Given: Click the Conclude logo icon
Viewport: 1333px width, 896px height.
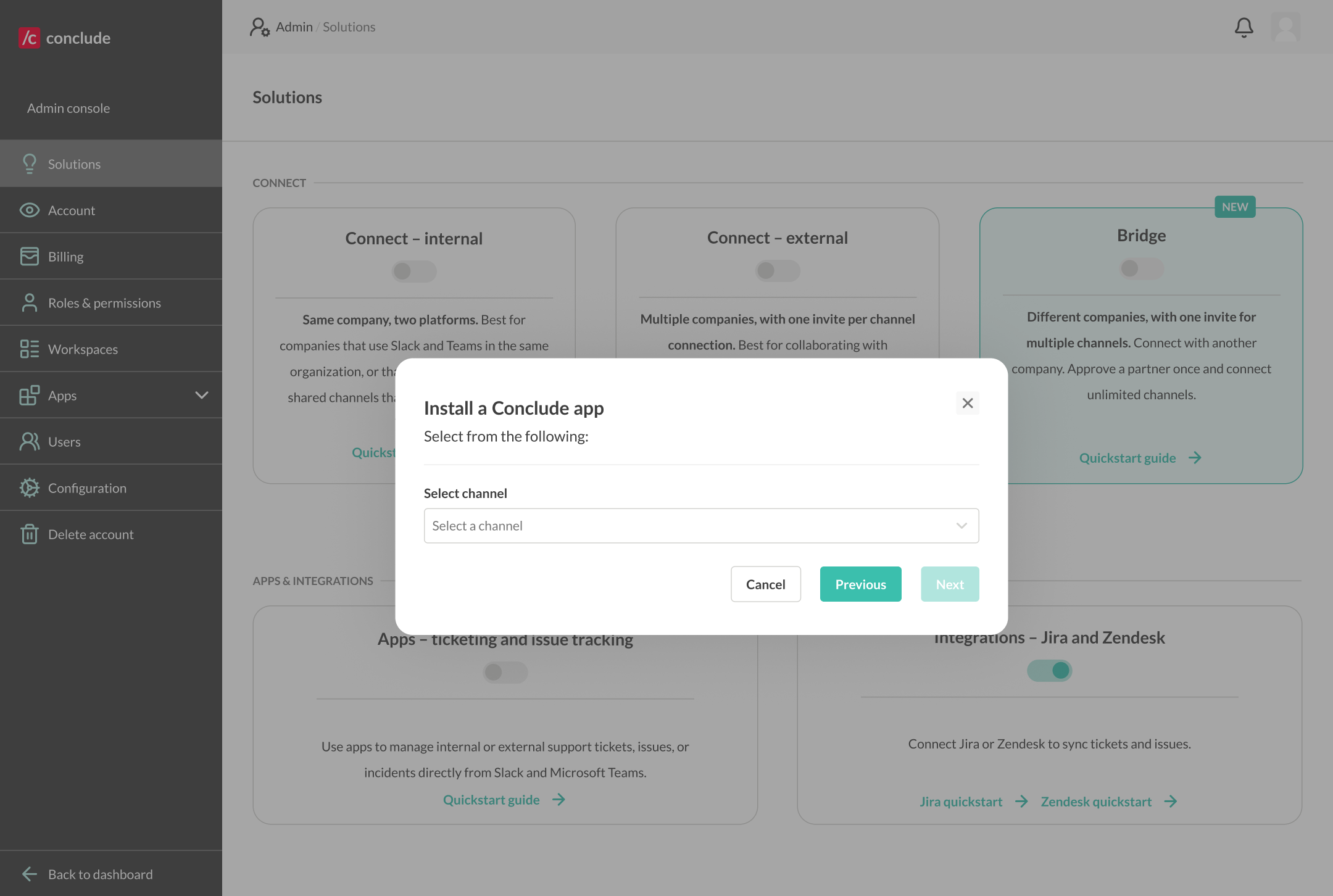Looking at the screenshot, I should pyautogui.click(x=29, y=38).
